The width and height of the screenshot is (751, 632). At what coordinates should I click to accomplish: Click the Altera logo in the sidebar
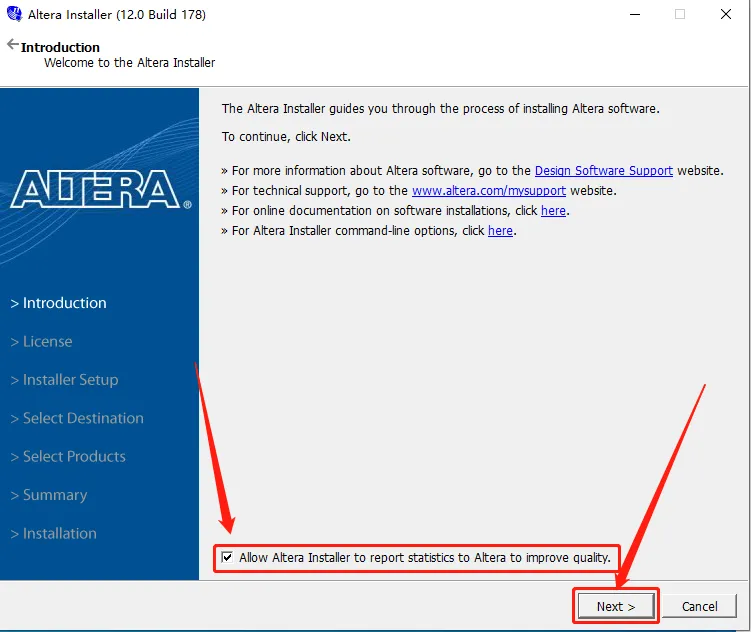pyautogui.click(x=101, y=189)
